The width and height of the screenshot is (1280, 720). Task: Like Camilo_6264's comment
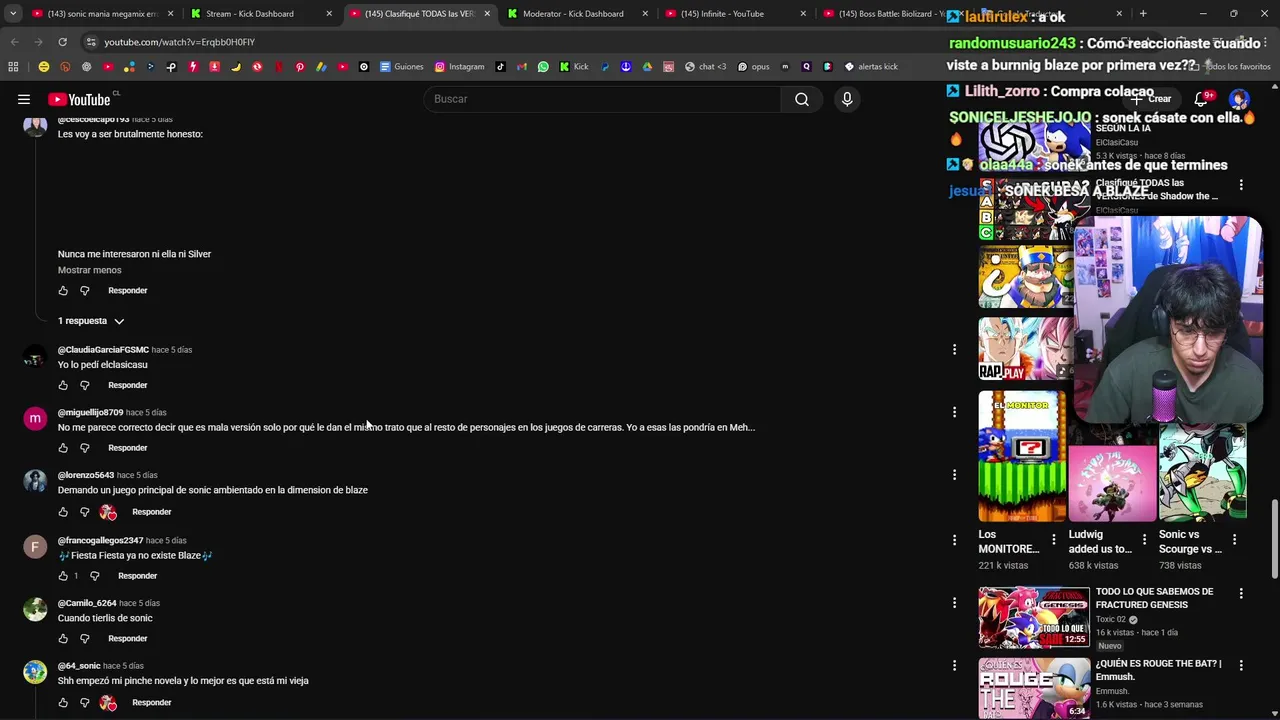coord(63,639)
